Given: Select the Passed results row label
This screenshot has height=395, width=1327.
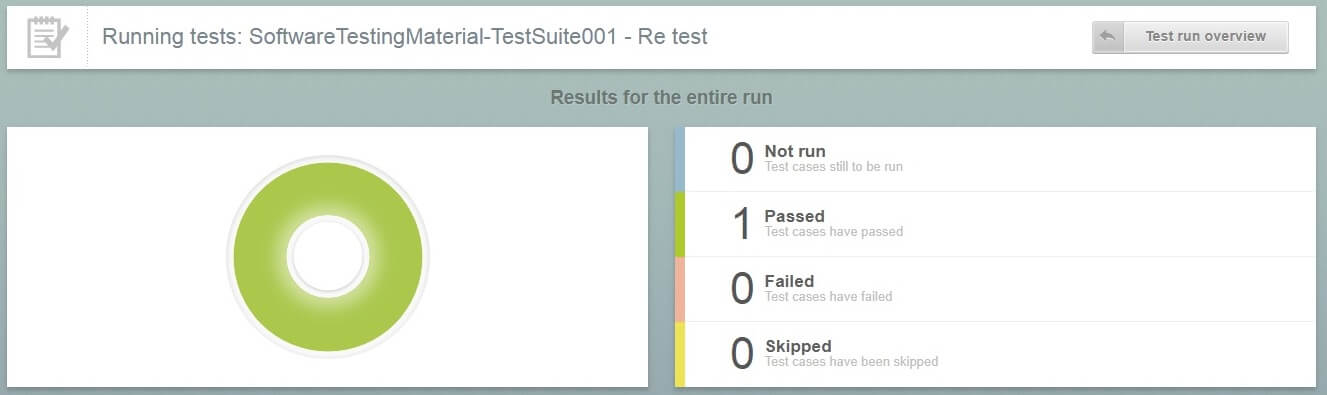Looking at the screenshot, I should click(794, 216).
